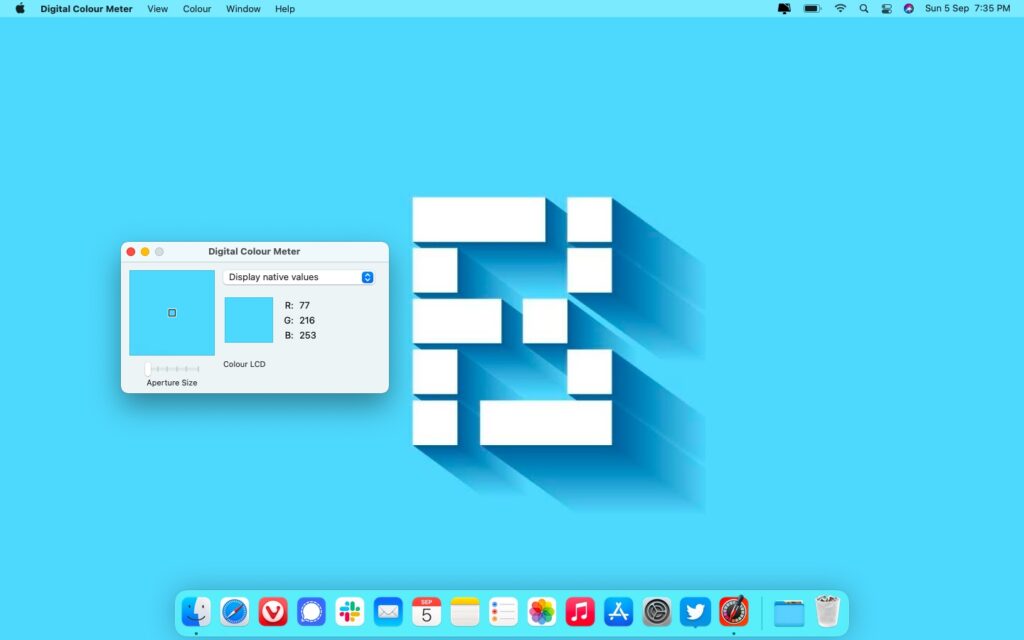
Task: Open the Help menu
Action: point(285,9)
